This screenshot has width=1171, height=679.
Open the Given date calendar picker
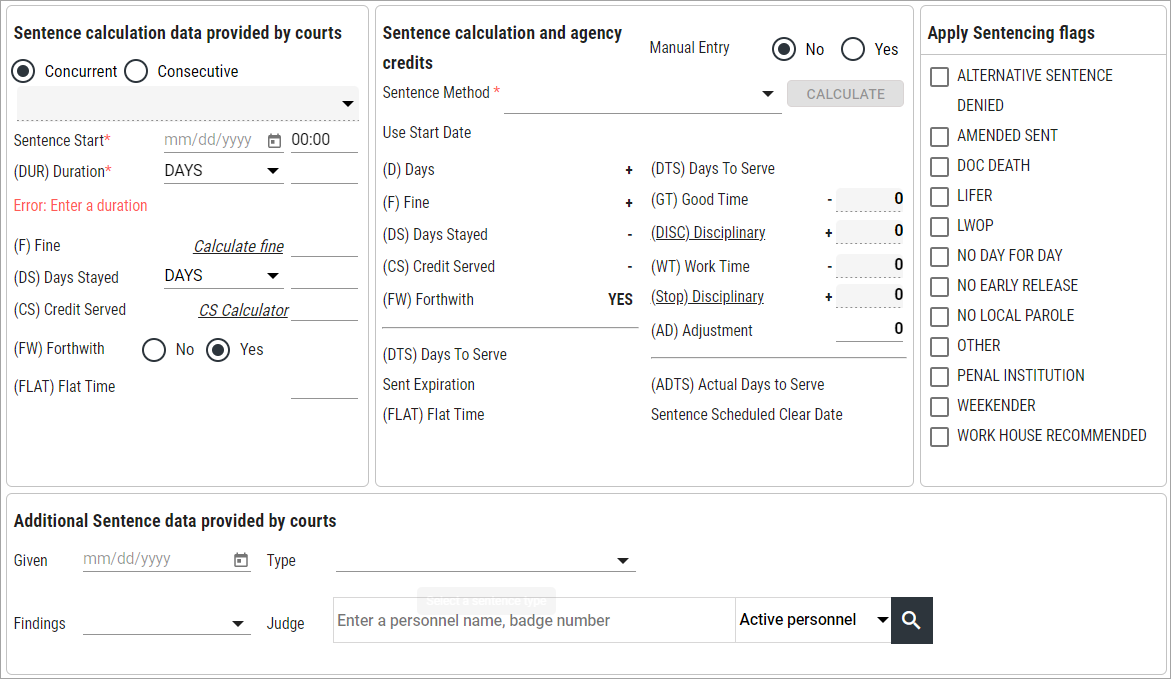point(240,559)
